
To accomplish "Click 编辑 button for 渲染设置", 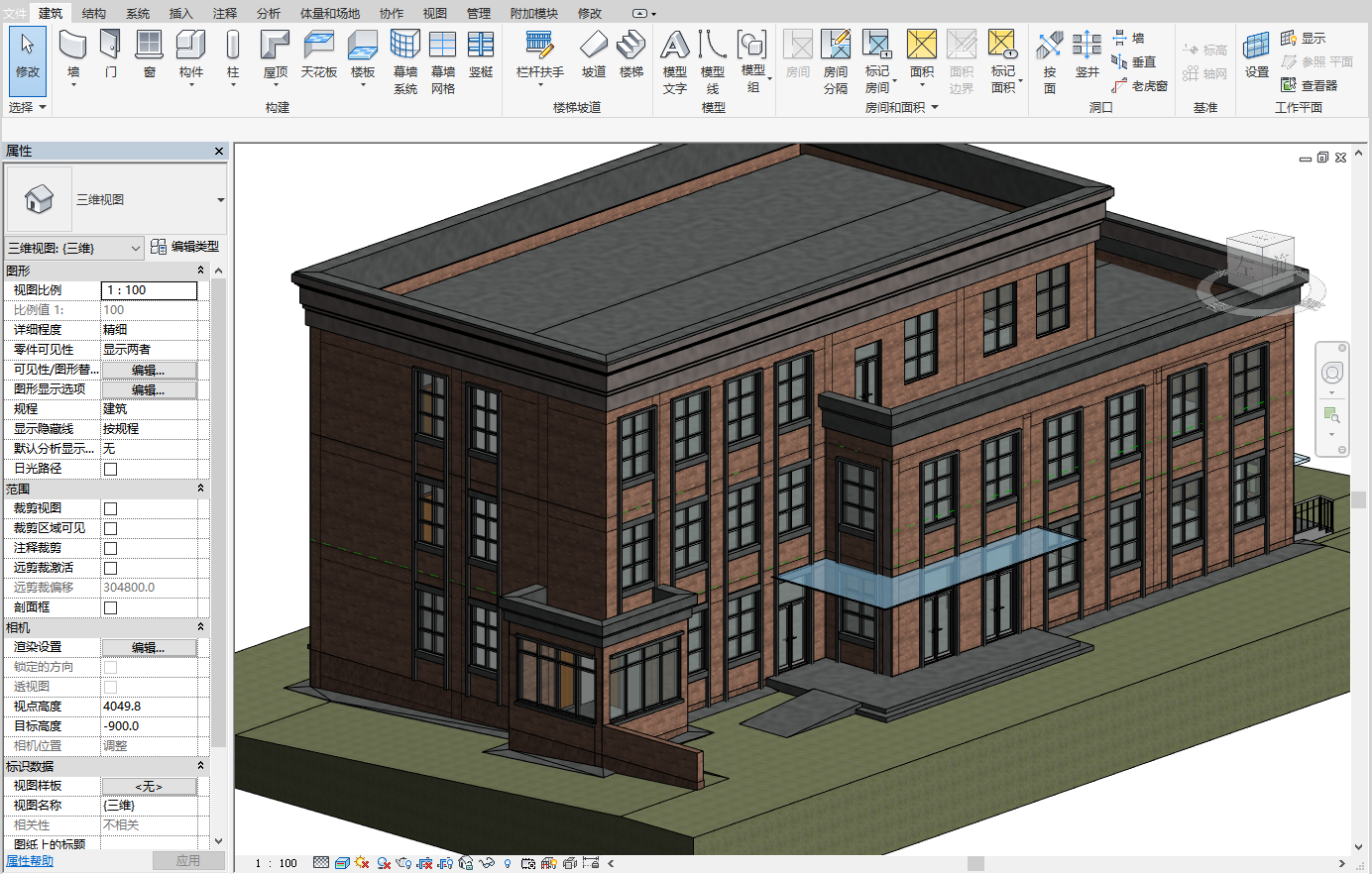I will (149, 647).
